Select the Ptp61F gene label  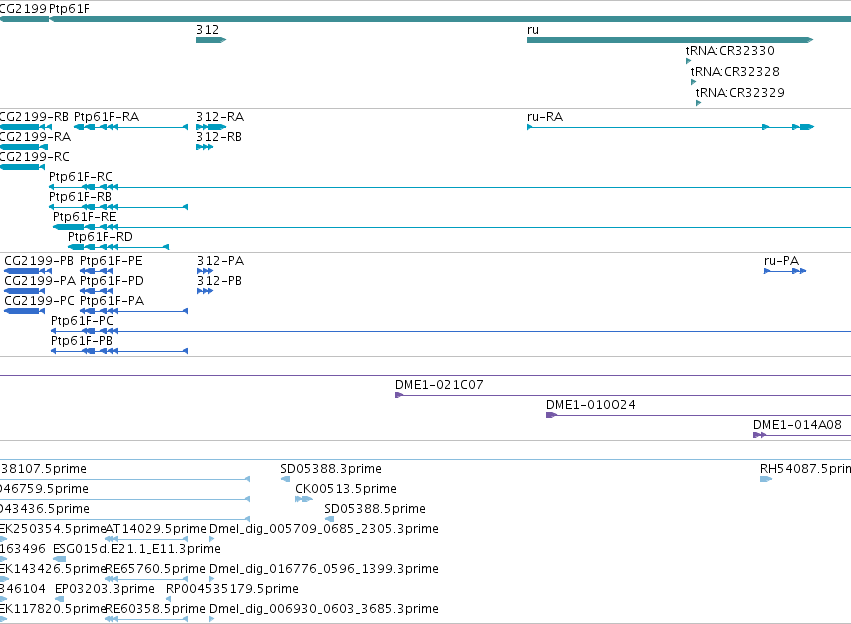69,9
